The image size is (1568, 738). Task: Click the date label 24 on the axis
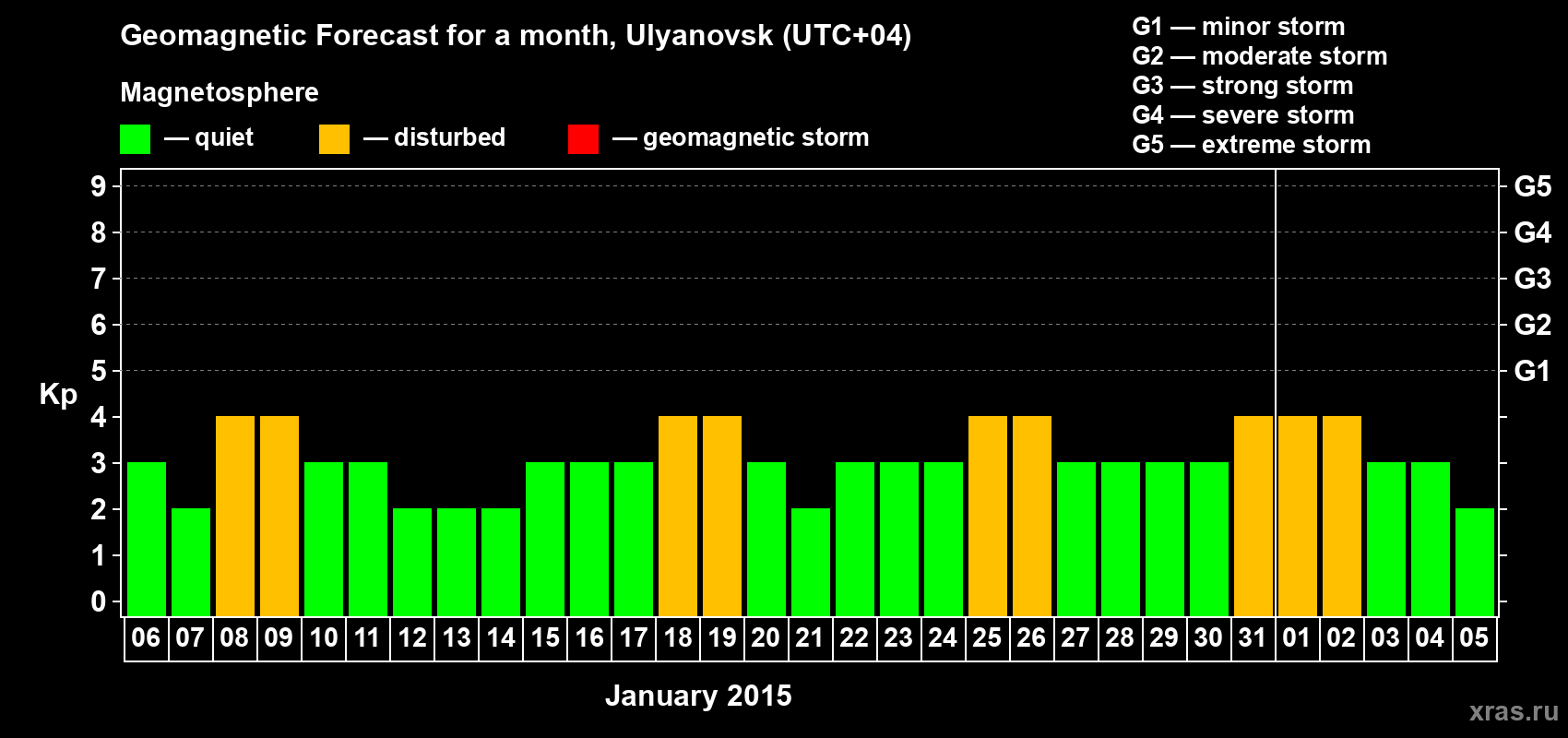(943, 638)
